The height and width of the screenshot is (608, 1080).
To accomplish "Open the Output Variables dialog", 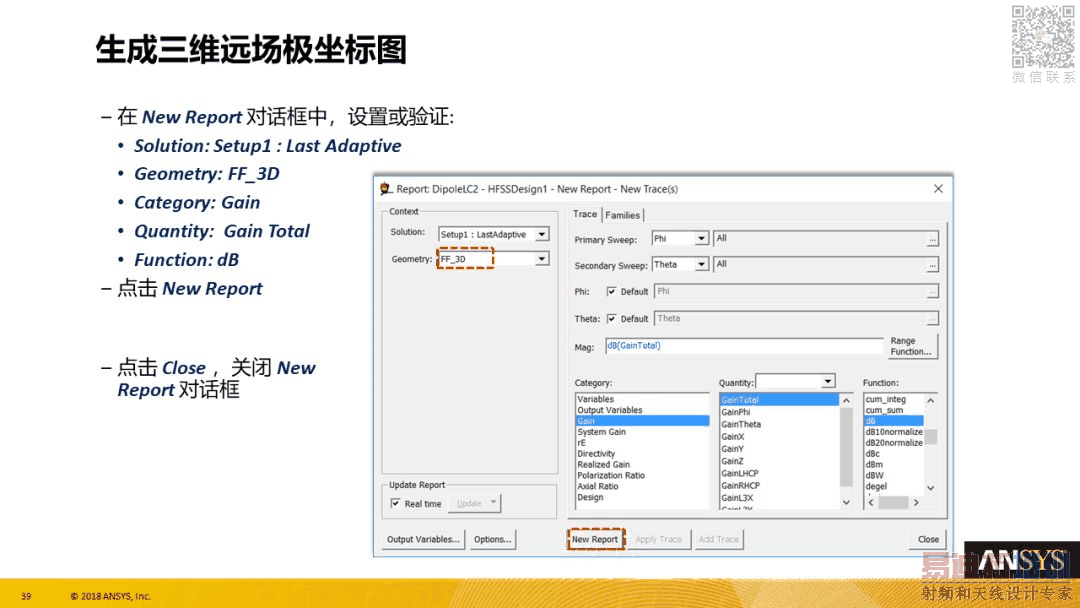I will [423, 539].
